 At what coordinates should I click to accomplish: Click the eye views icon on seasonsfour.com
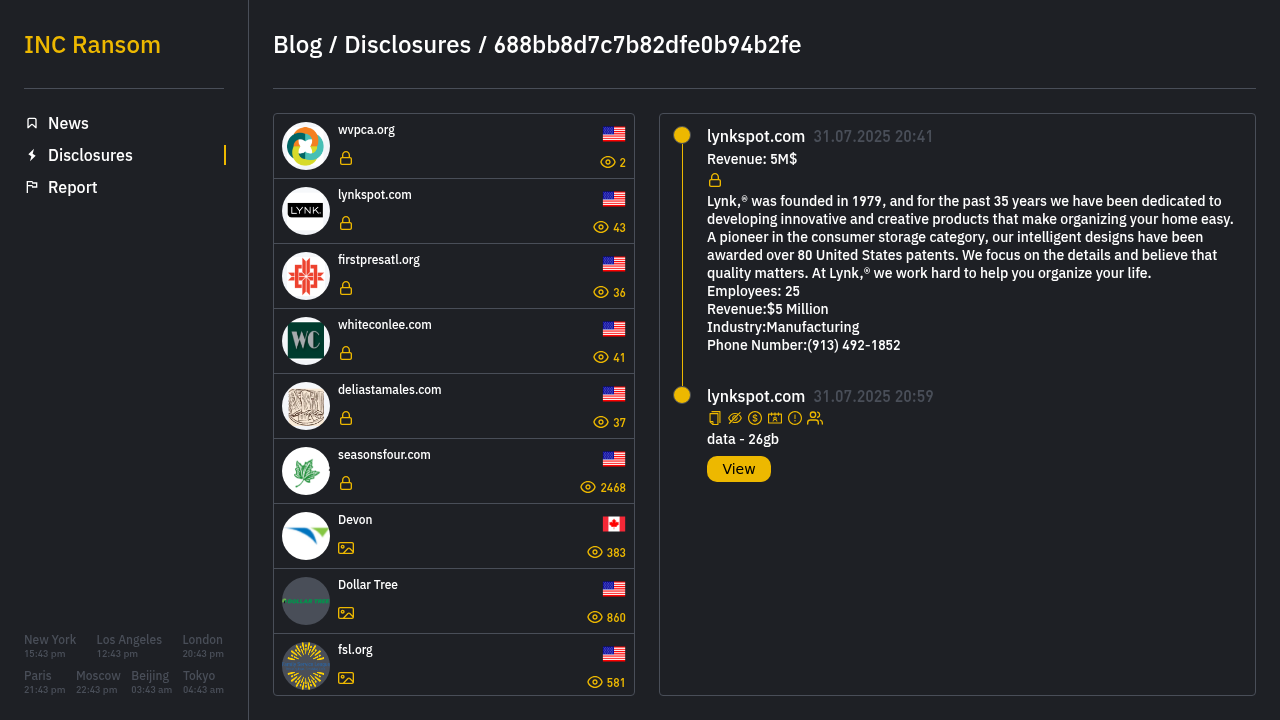tap(588, 487)
